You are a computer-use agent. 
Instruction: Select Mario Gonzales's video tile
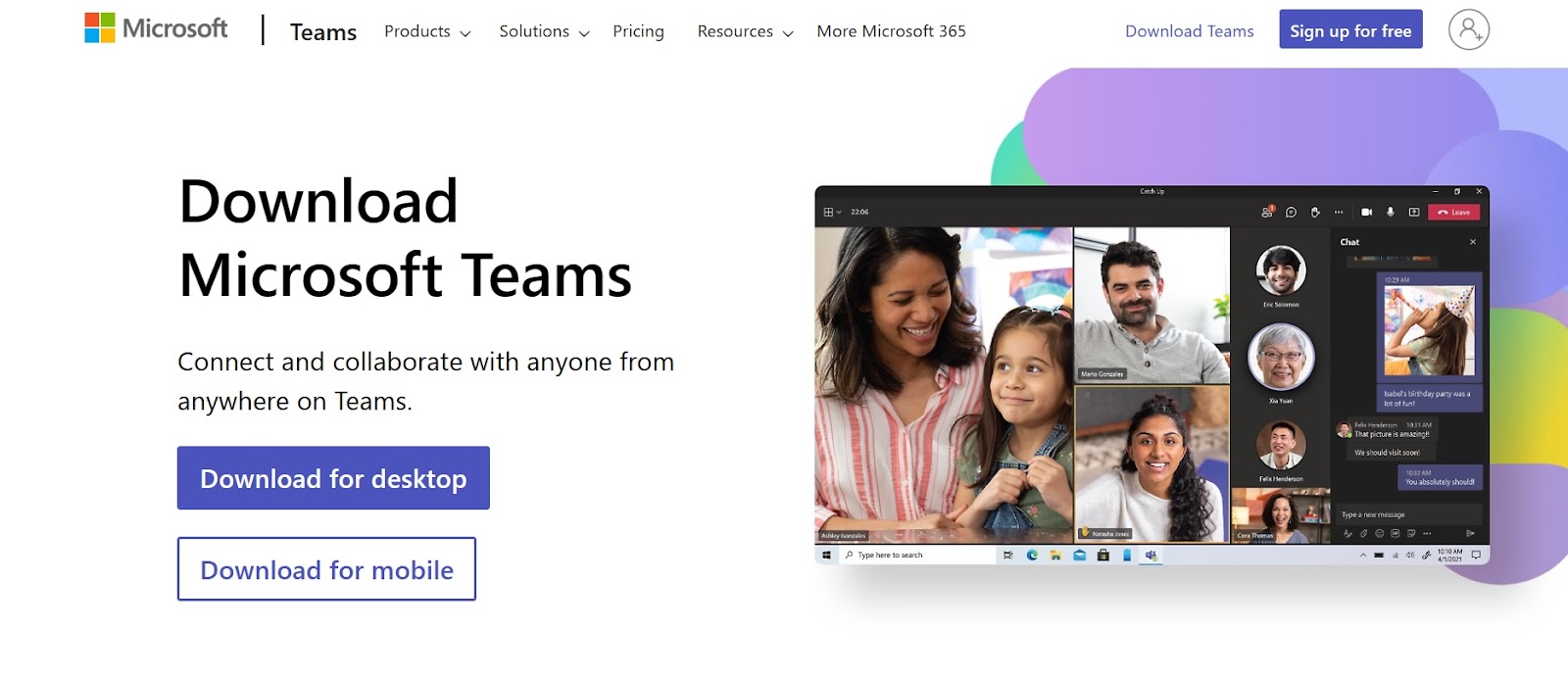pos(1151,305)
